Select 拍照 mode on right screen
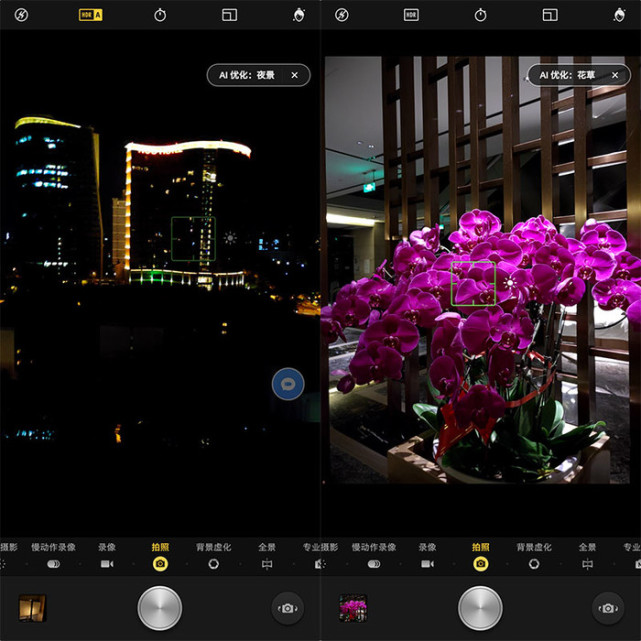641x641 pixels. tap(481, 547)
